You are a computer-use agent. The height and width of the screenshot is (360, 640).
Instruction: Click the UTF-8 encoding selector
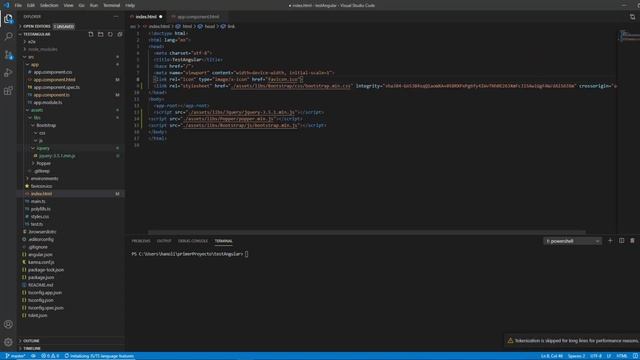pyautogui.click(x=596, y=356)
